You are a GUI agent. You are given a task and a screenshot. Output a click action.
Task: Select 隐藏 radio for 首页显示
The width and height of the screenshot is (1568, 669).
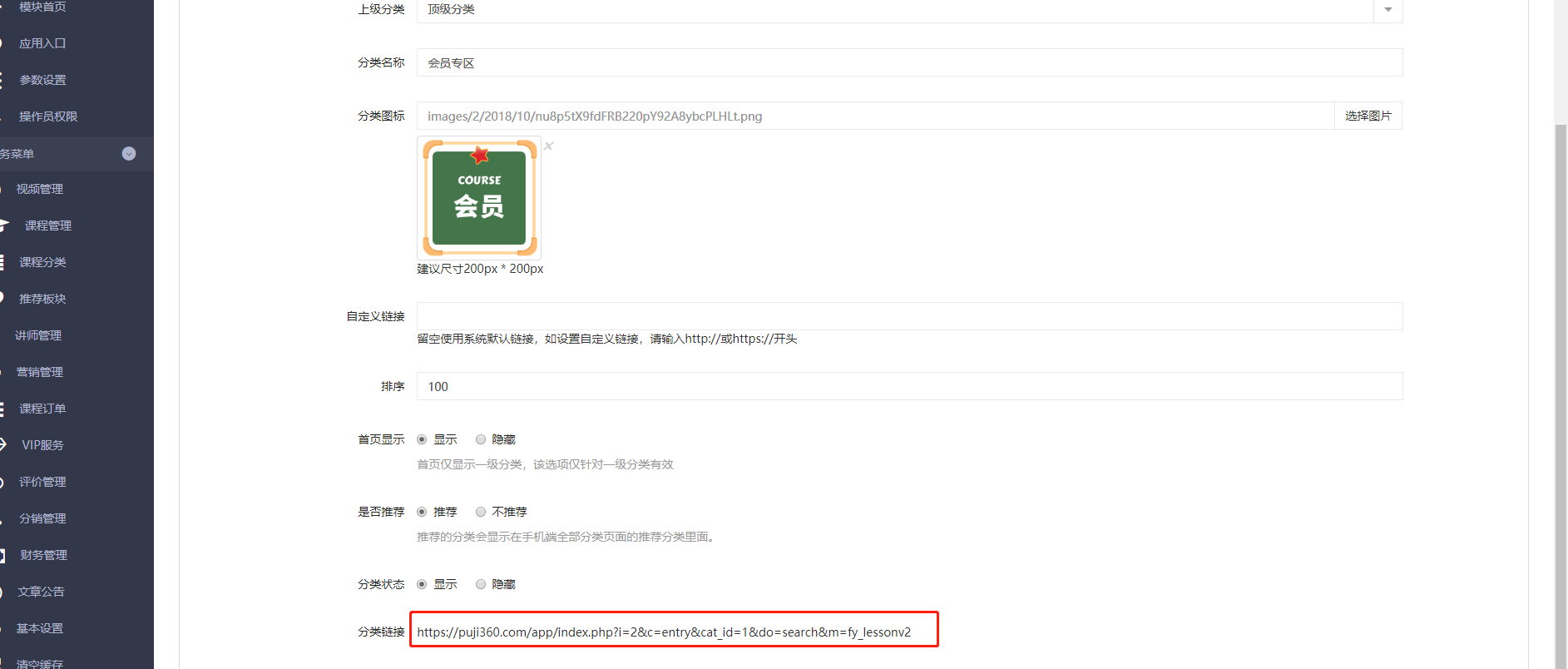[481, 439]
